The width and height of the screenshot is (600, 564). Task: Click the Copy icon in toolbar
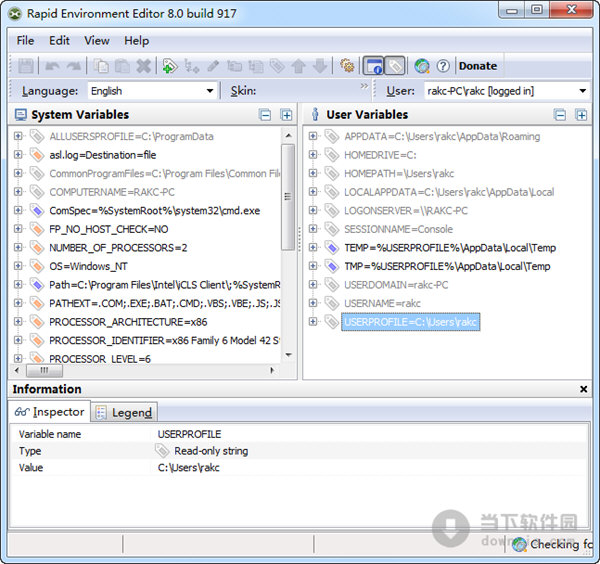pyautogui.click(x=101, y=66)
